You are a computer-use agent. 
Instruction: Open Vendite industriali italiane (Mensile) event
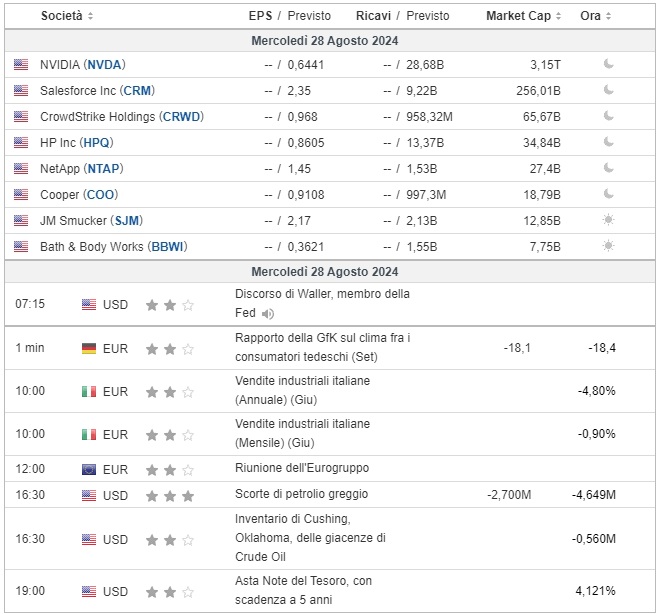(303, 433)
